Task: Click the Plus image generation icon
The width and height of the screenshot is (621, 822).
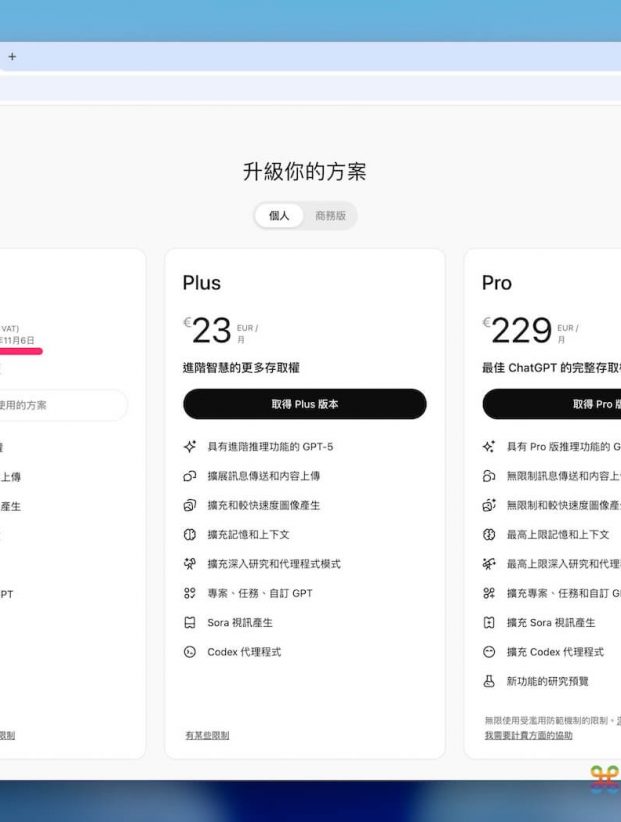Action: point(190,506)
